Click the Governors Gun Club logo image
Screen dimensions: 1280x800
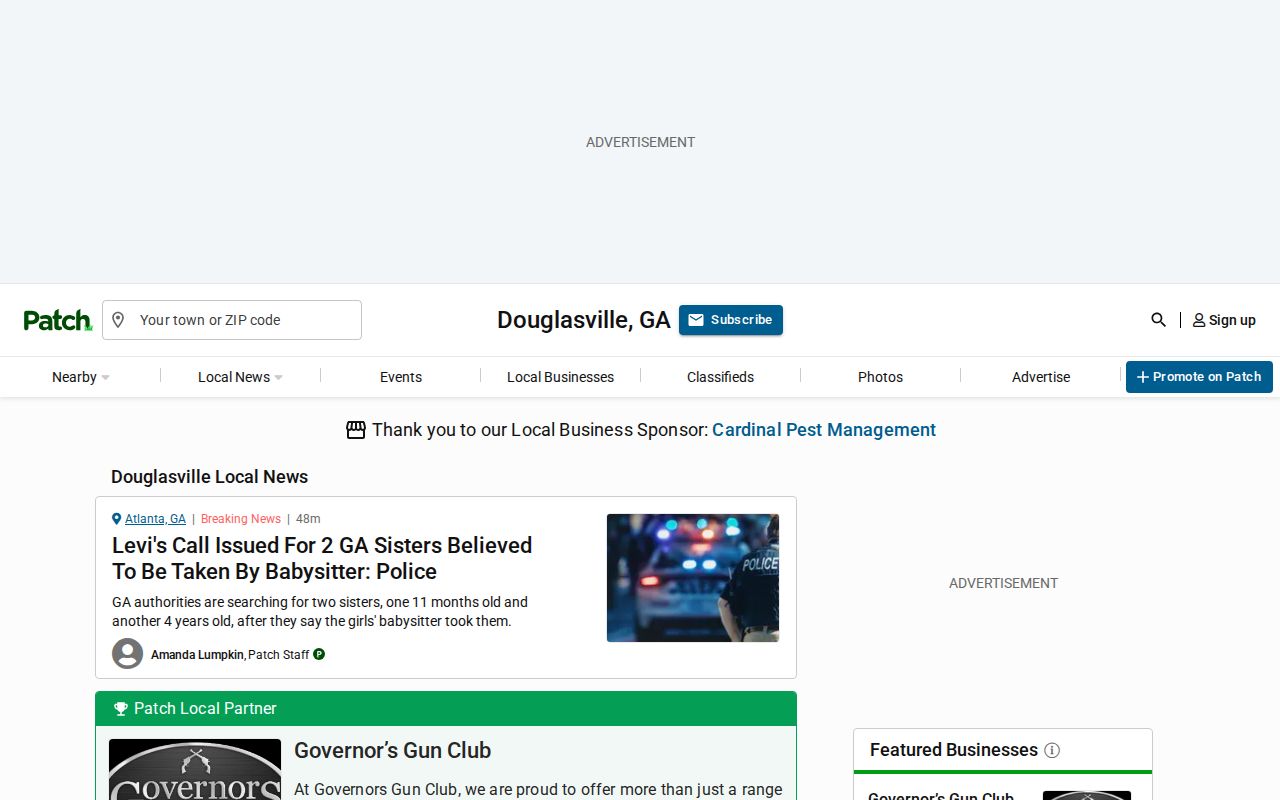pyautogui.click(x=195, y=769)
